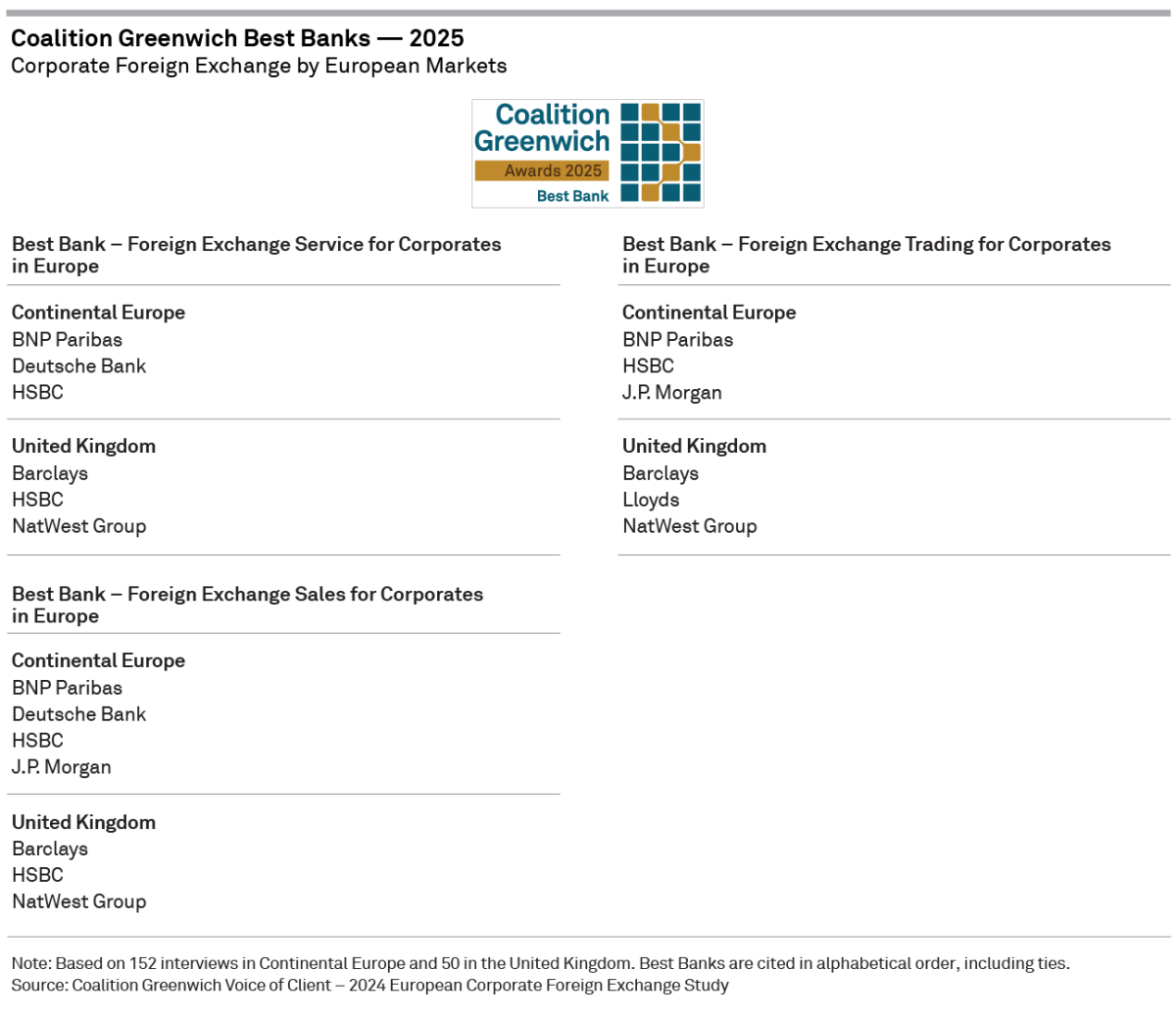The image size is (1176, 1019).
Task: Click the "Foreign Exchange Service for Corporates" heading
Action: tap(257, 255)
